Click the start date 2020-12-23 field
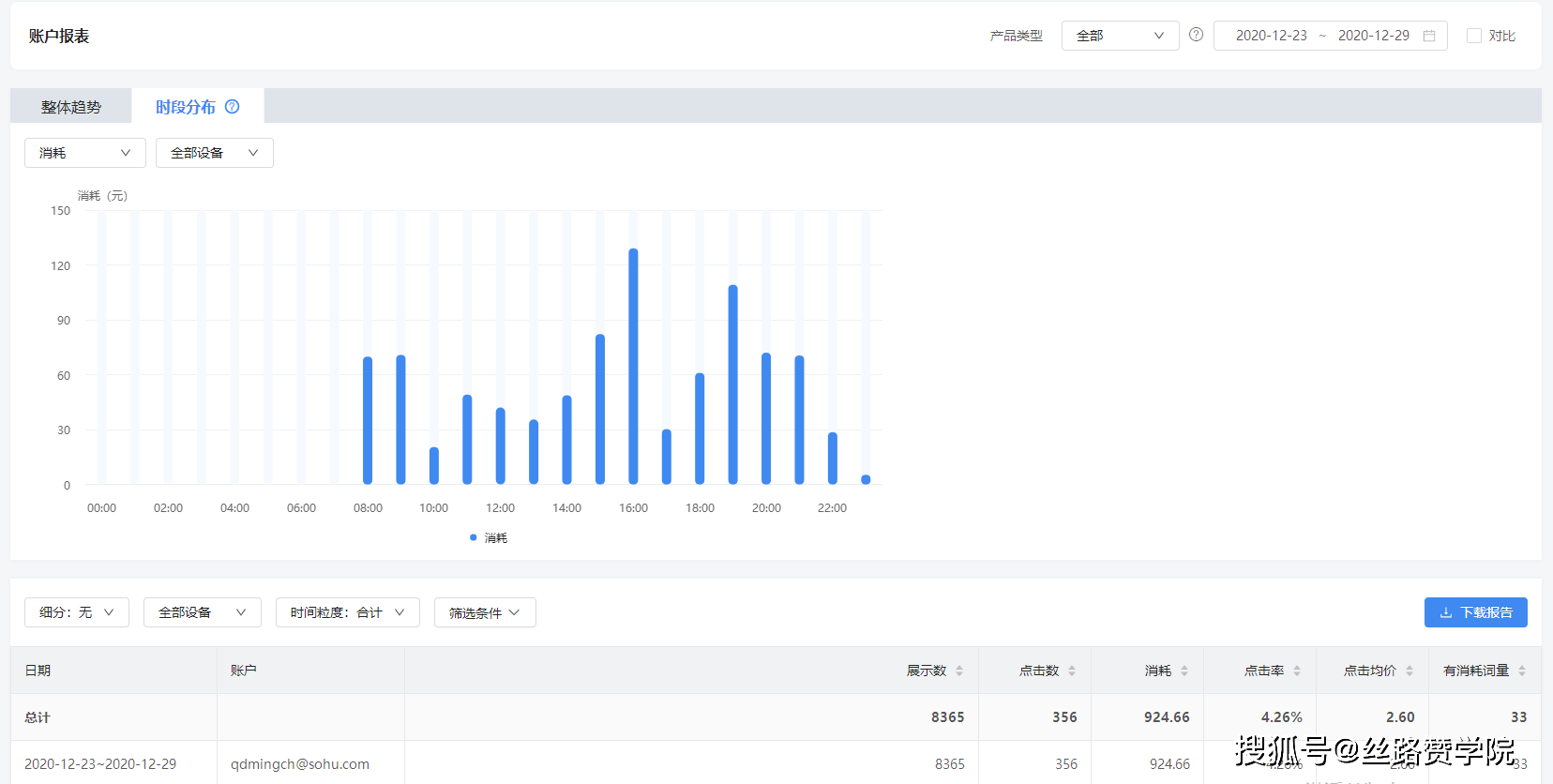 1271,36
